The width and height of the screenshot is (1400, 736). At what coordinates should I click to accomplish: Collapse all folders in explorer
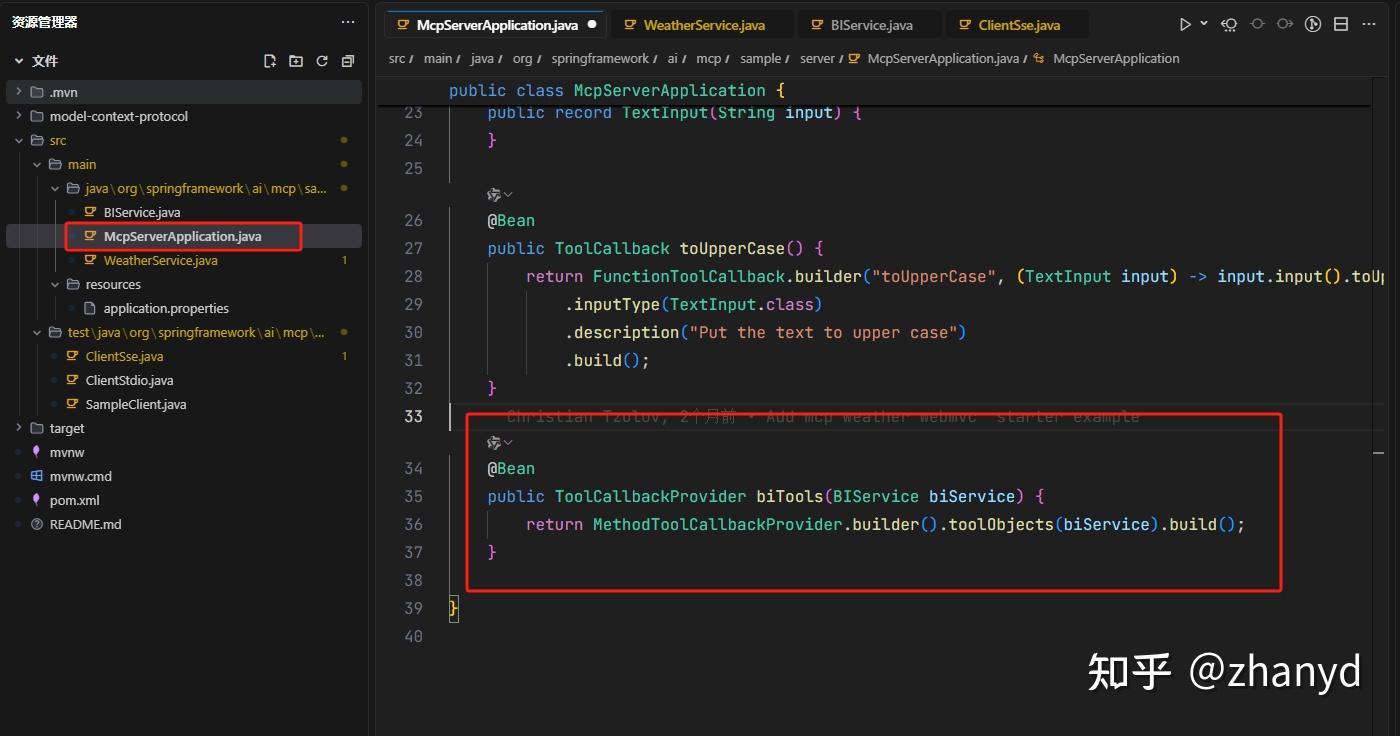348,61
